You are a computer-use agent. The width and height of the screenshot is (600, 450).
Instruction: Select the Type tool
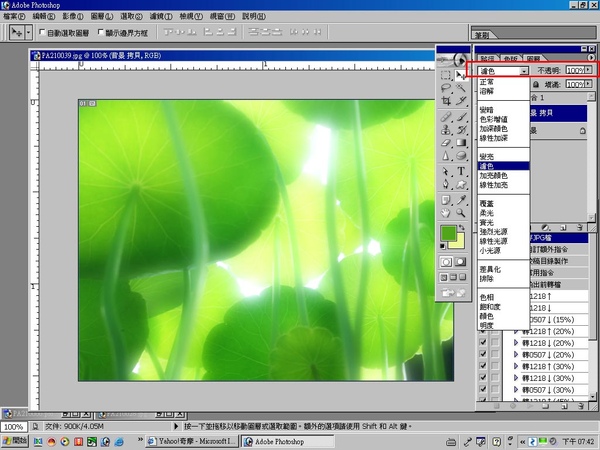(x=461, y=171)
